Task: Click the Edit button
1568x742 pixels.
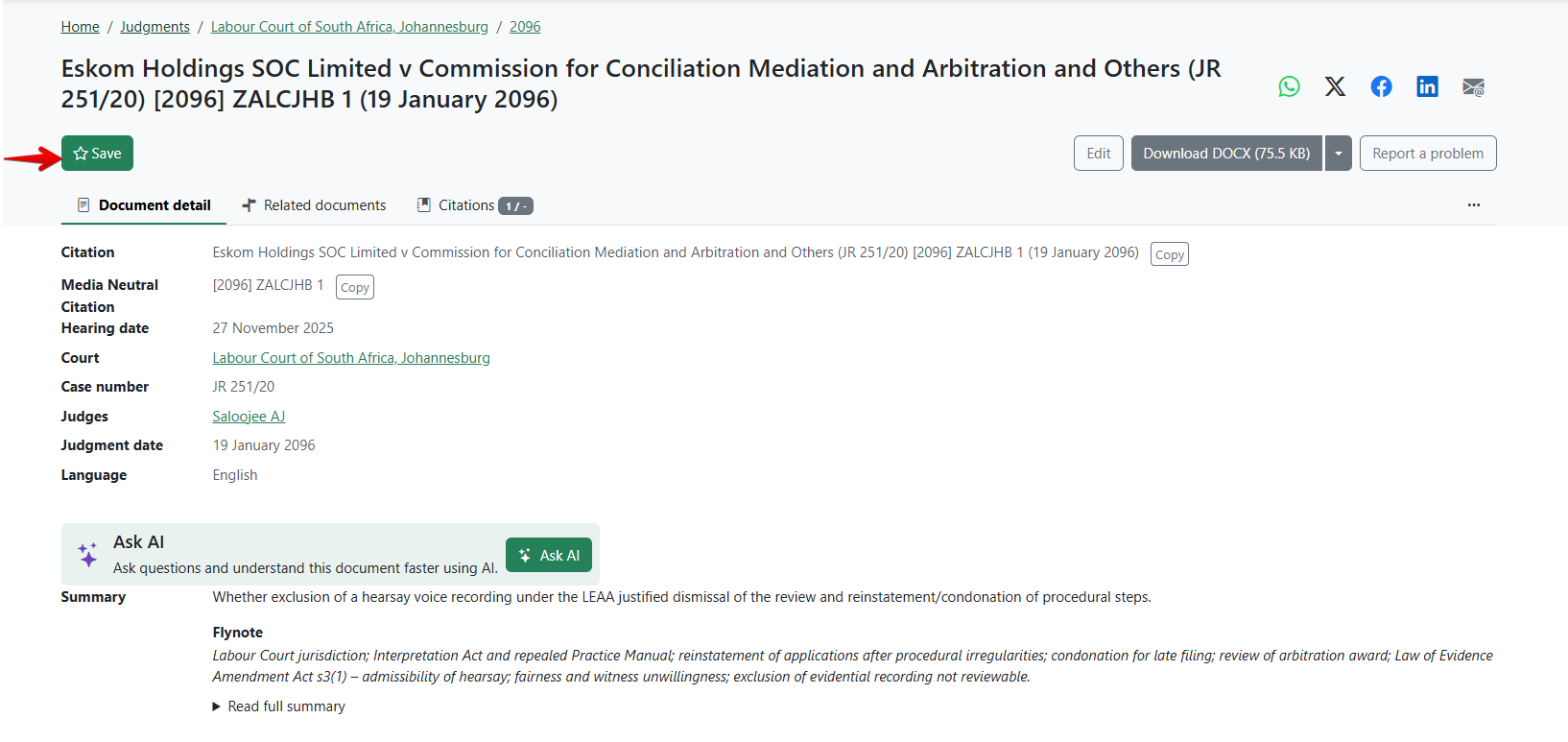Action: (x=1099, y=154)
